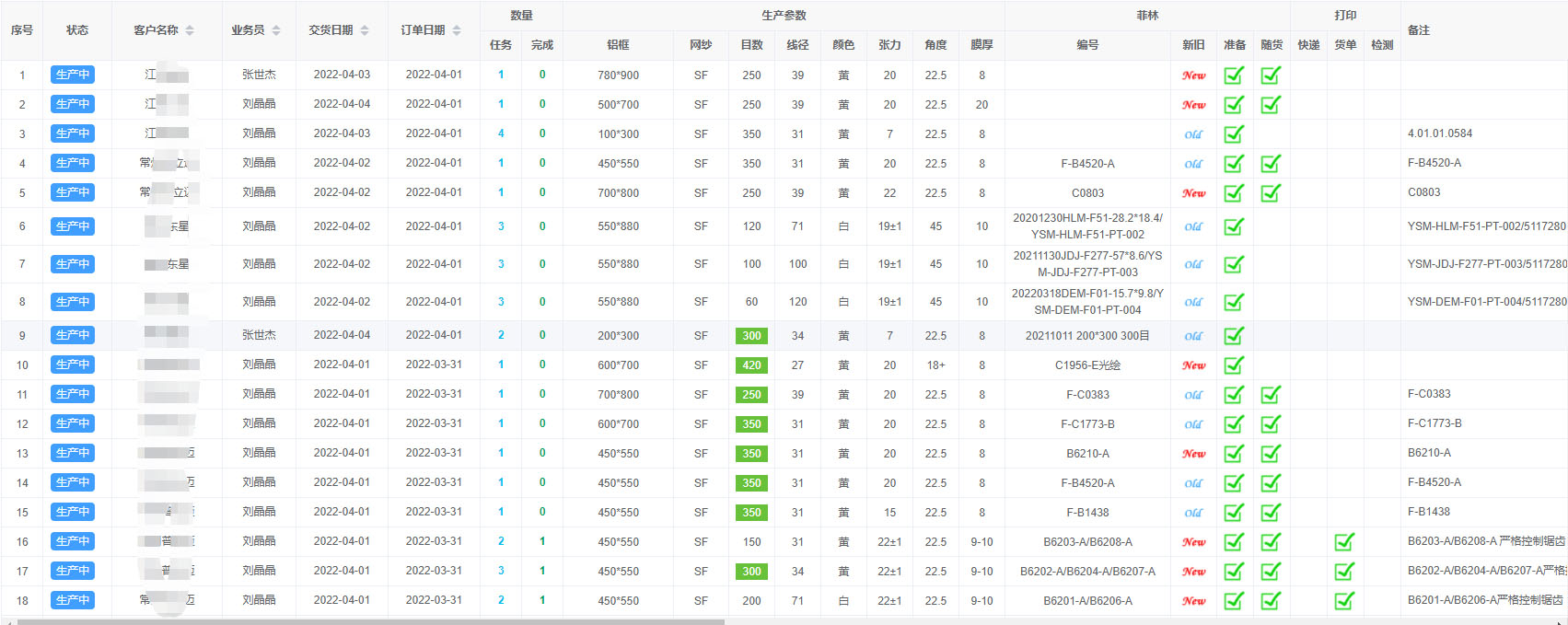The height and width of the screenshot is (625, 1568).
Task: Click the New icon in row 18
Action: coord(1193,601)
